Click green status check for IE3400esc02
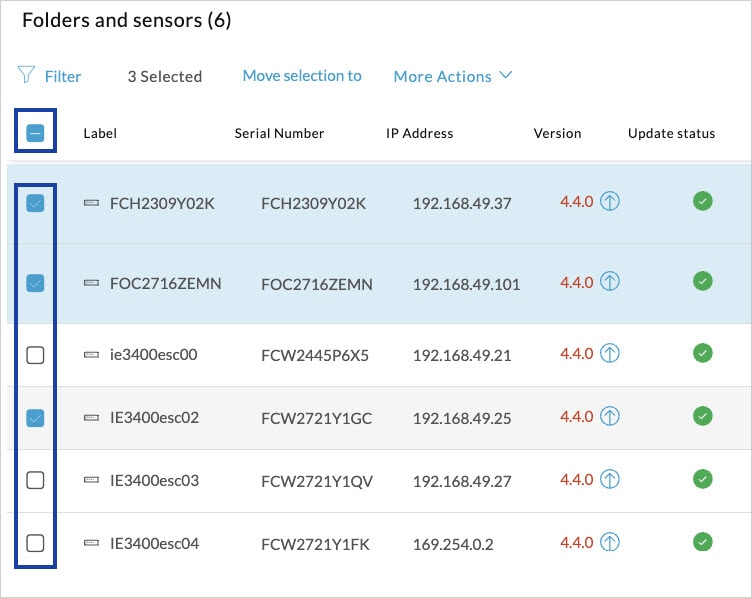This screenshot has height=598, width=752. click(x=703, y=416)
